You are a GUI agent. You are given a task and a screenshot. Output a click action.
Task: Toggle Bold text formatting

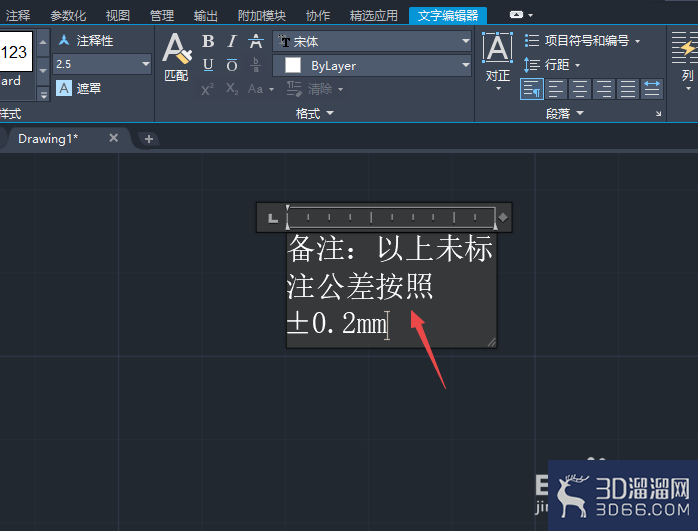pyautogui.click(x=208, y=41)
